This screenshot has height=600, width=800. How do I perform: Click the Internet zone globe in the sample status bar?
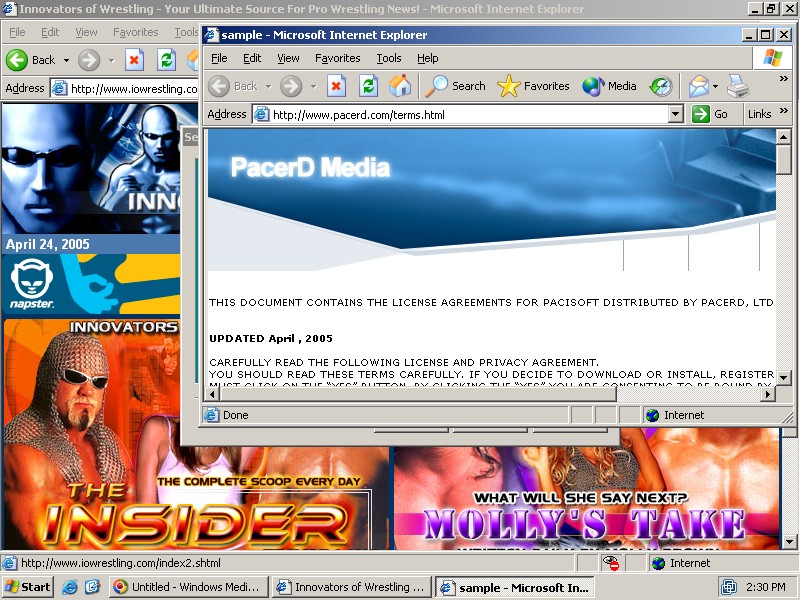point(653,415)
